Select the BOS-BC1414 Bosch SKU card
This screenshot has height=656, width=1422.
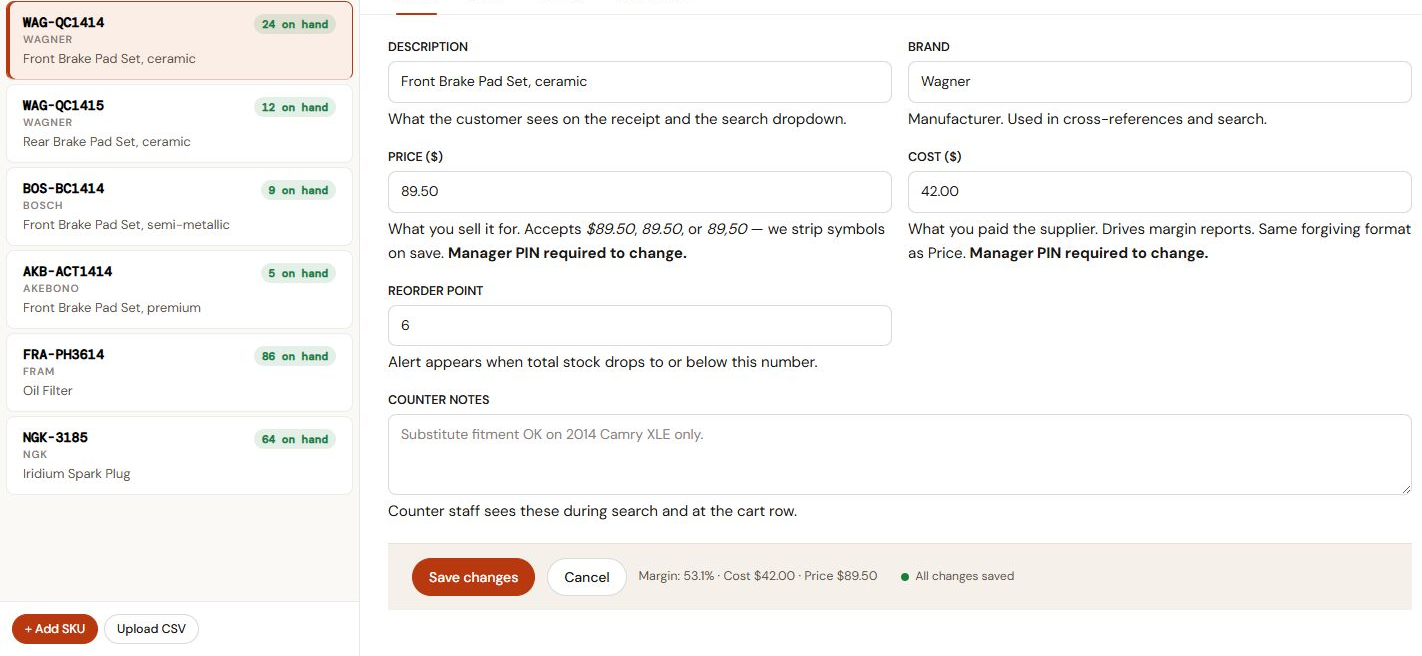click(180, 207)
